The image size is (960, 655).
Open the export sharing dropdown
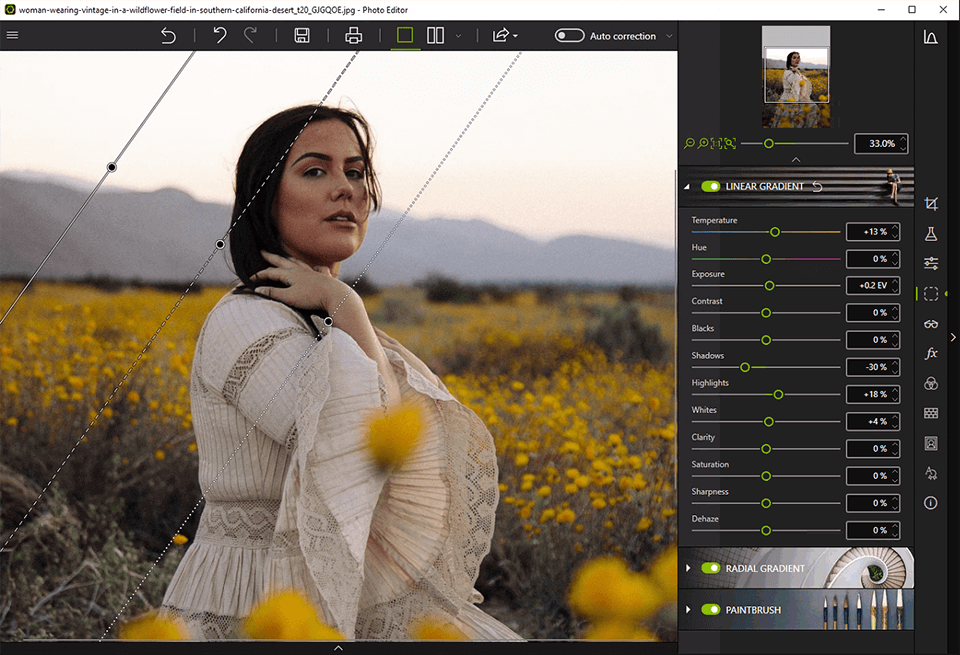click(514, 35)
